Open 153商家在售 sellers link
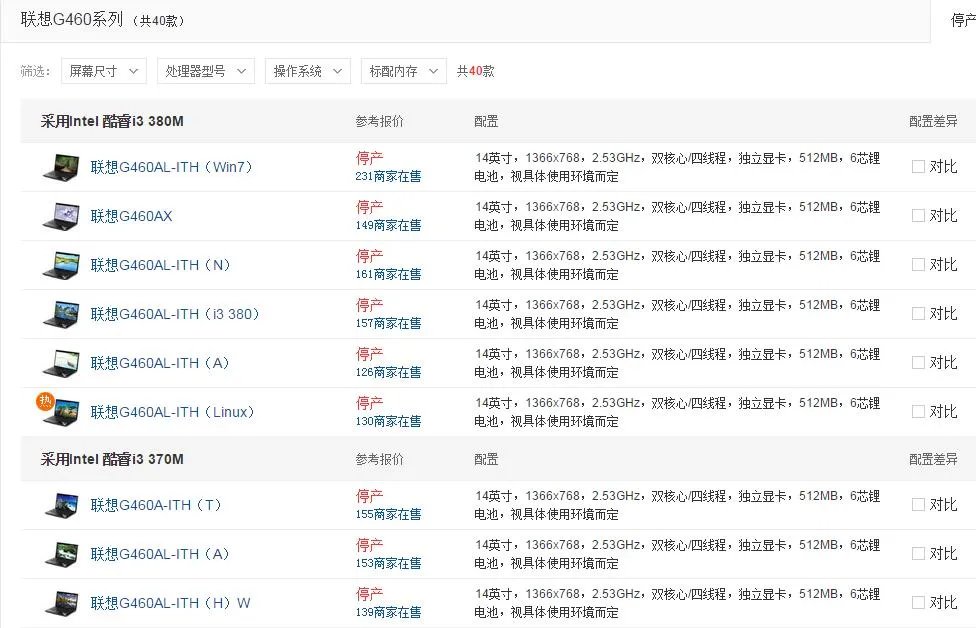 pyautogui.click(x=388, y=563)
